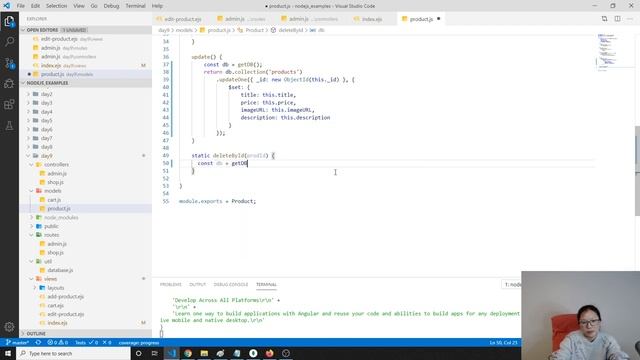640x360 pixels.
Task: Click the master branch status item
Action: 17,342
